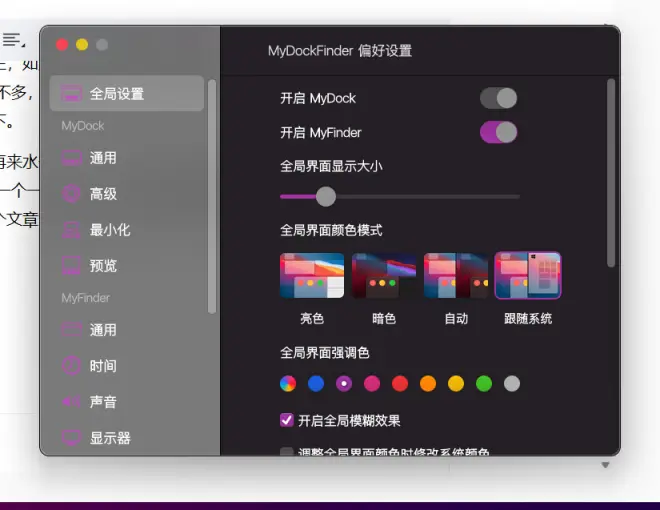Select the 跟随系统 color mode thumbnail
The height and width of the screenshot is (510, 660).
coord(528,276)
